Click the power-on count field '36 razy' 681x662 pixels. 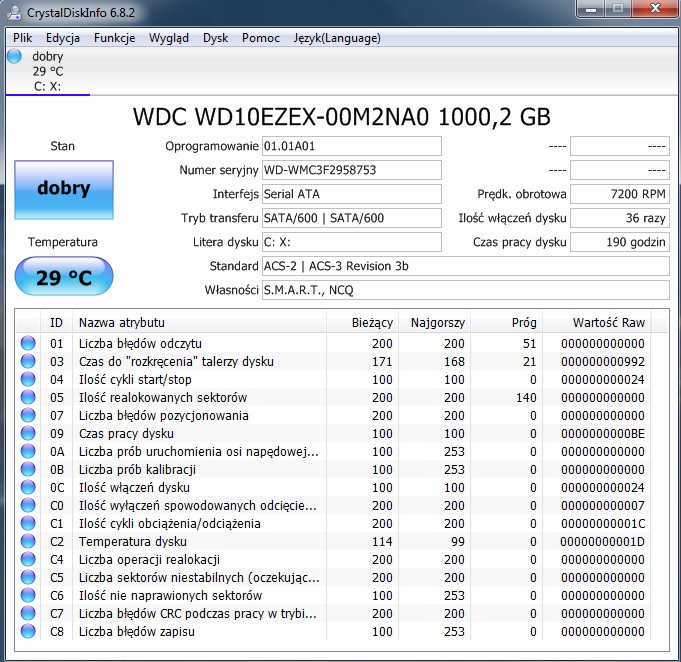pos(620,218)
